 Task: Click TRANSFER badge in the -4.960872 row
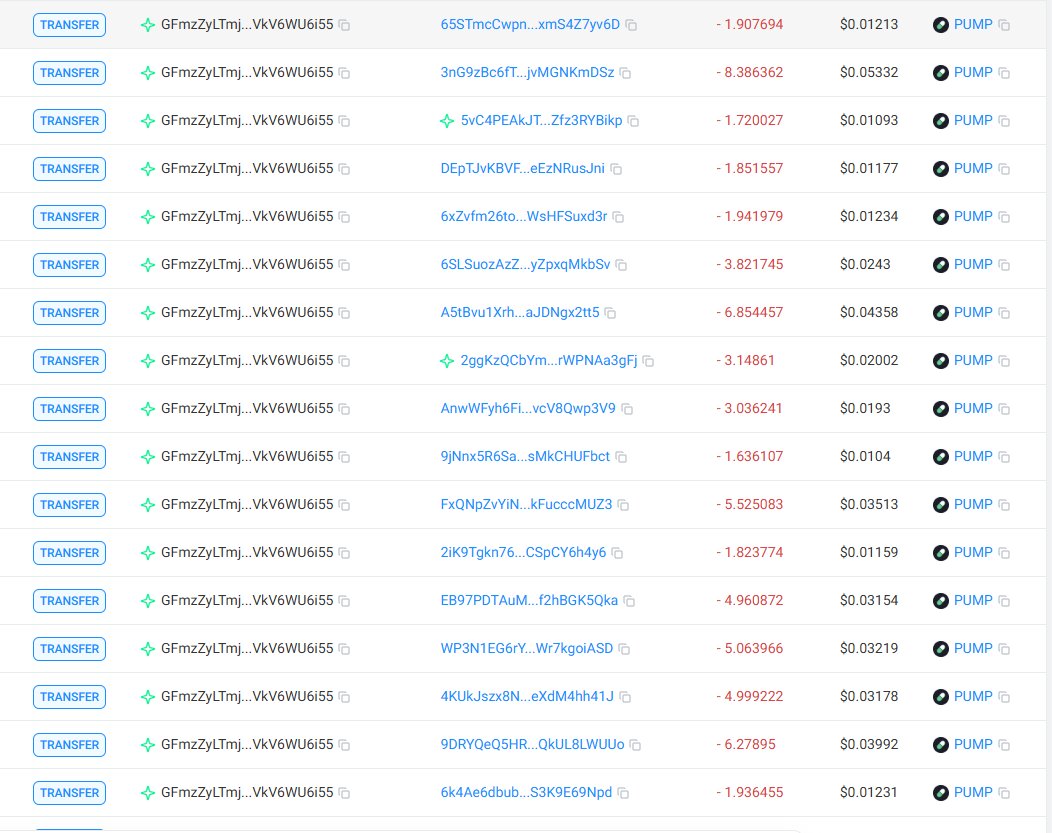pos(69,601)
